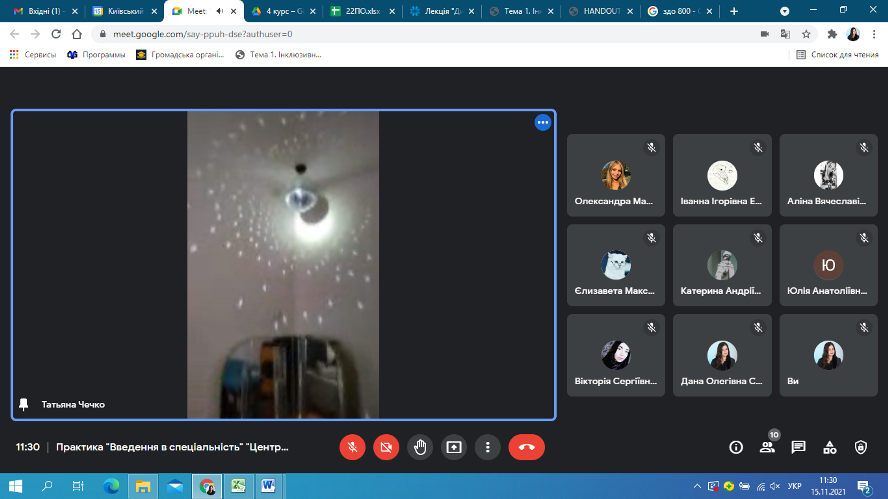
Task: Click Дана Олегівна participant tile
Action: coord(722,355)
